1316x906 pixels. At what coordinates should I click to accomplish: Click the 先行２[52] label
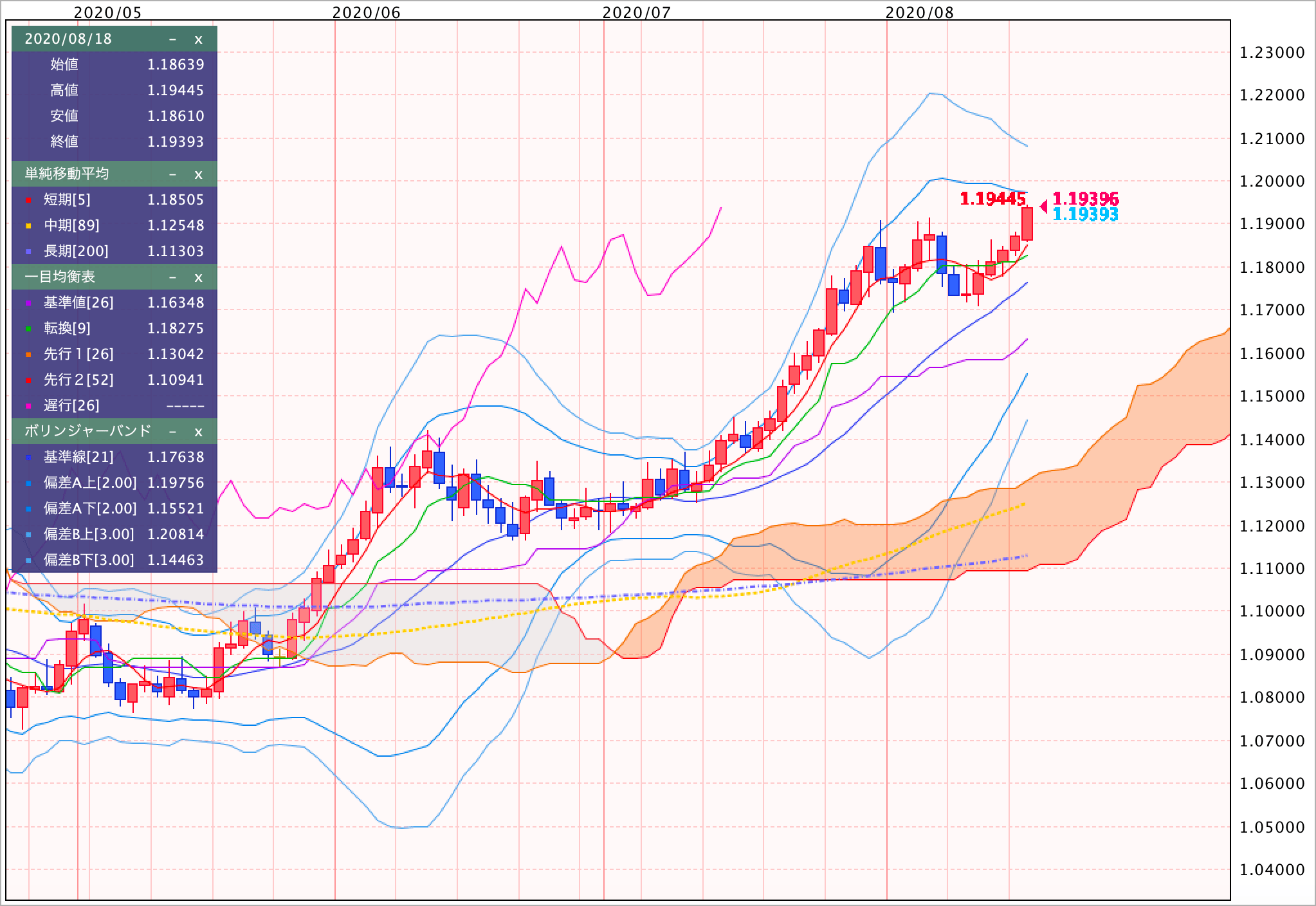78,380
